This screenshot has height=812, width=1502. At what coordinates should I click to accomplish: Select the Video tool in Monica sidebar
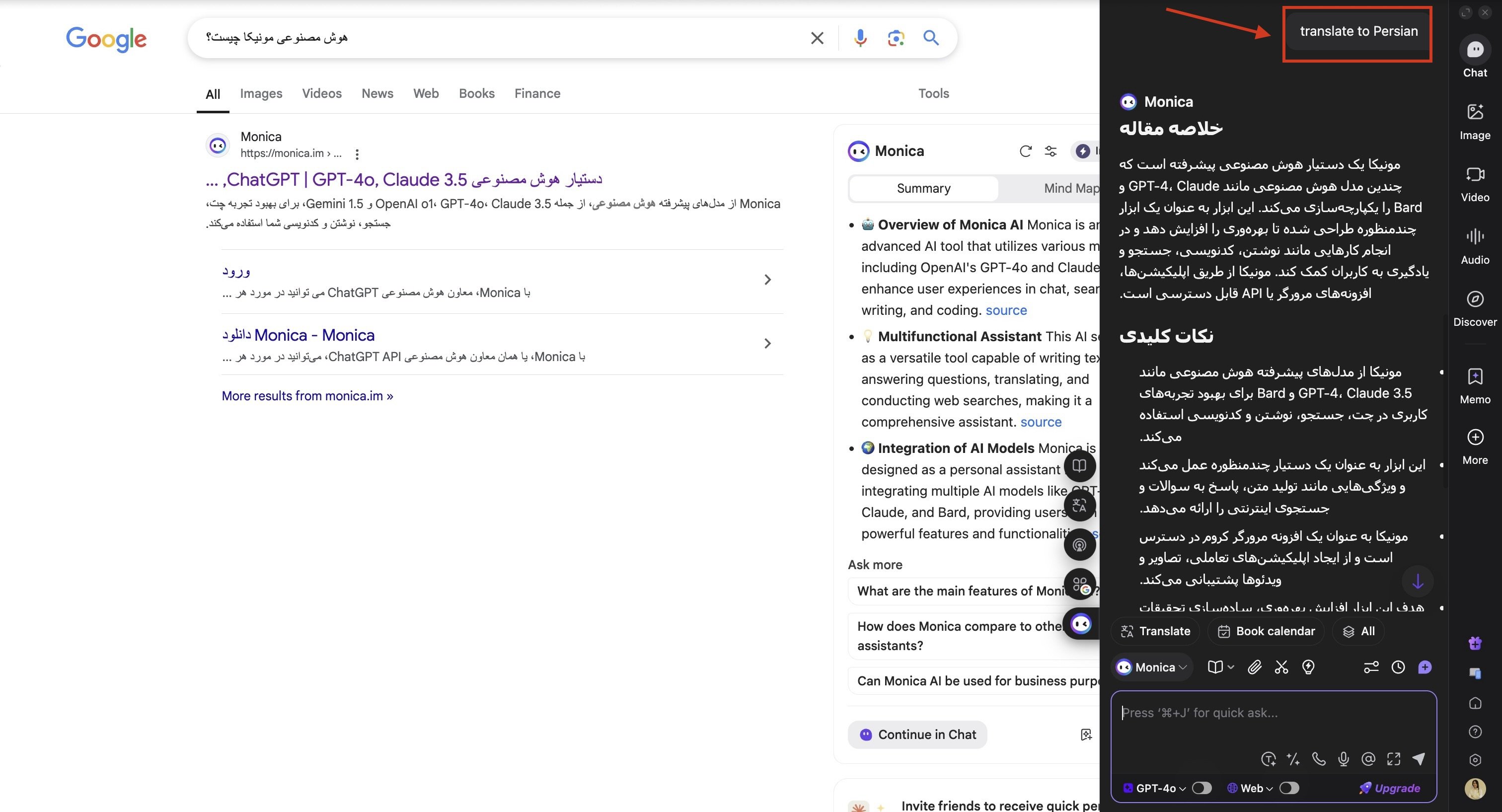pos(1475,182)
